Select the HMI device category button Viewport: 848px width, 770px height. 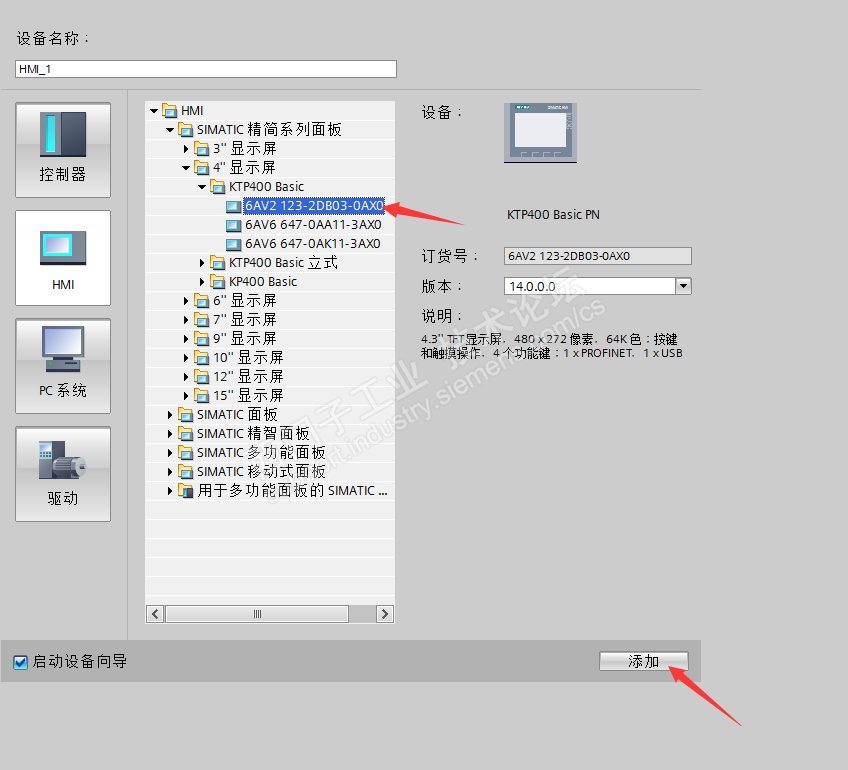click(x=63, y=258)
